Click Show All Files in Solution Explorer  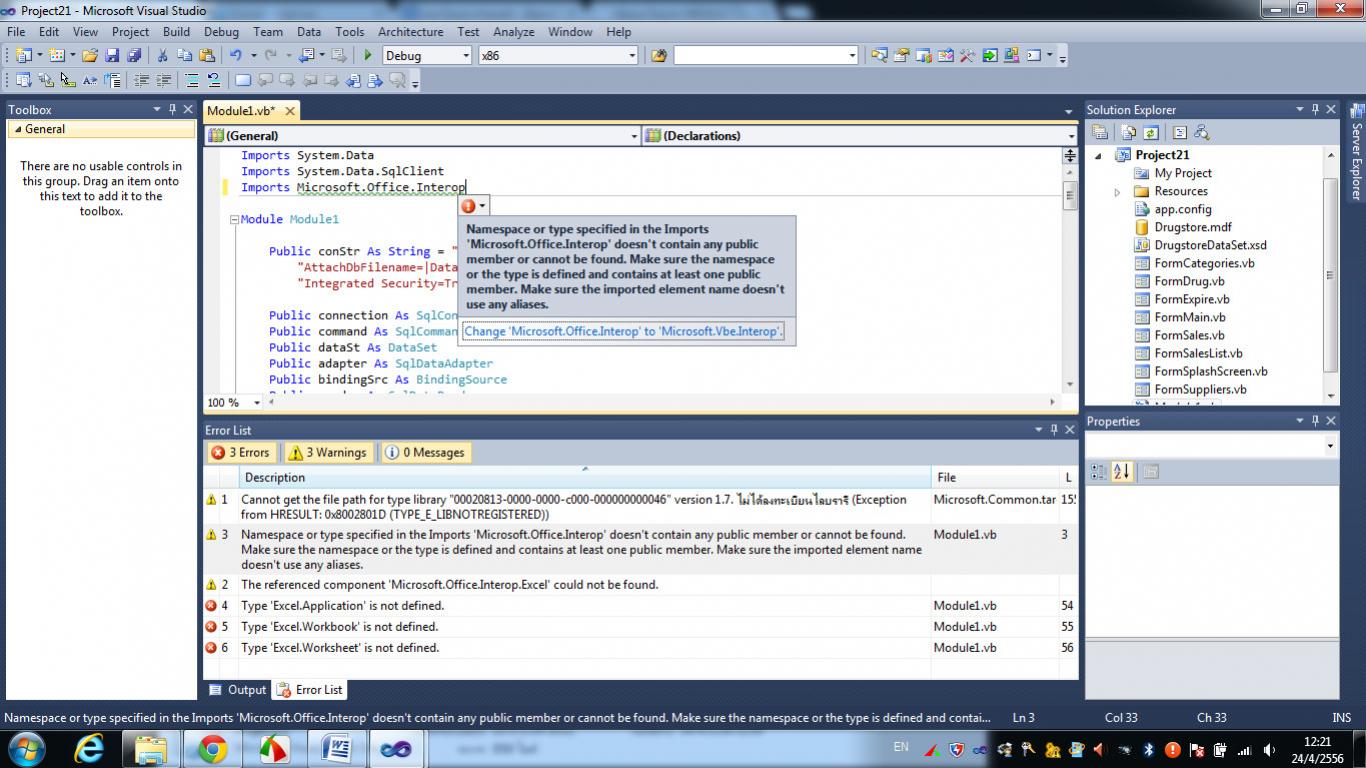1128,132
